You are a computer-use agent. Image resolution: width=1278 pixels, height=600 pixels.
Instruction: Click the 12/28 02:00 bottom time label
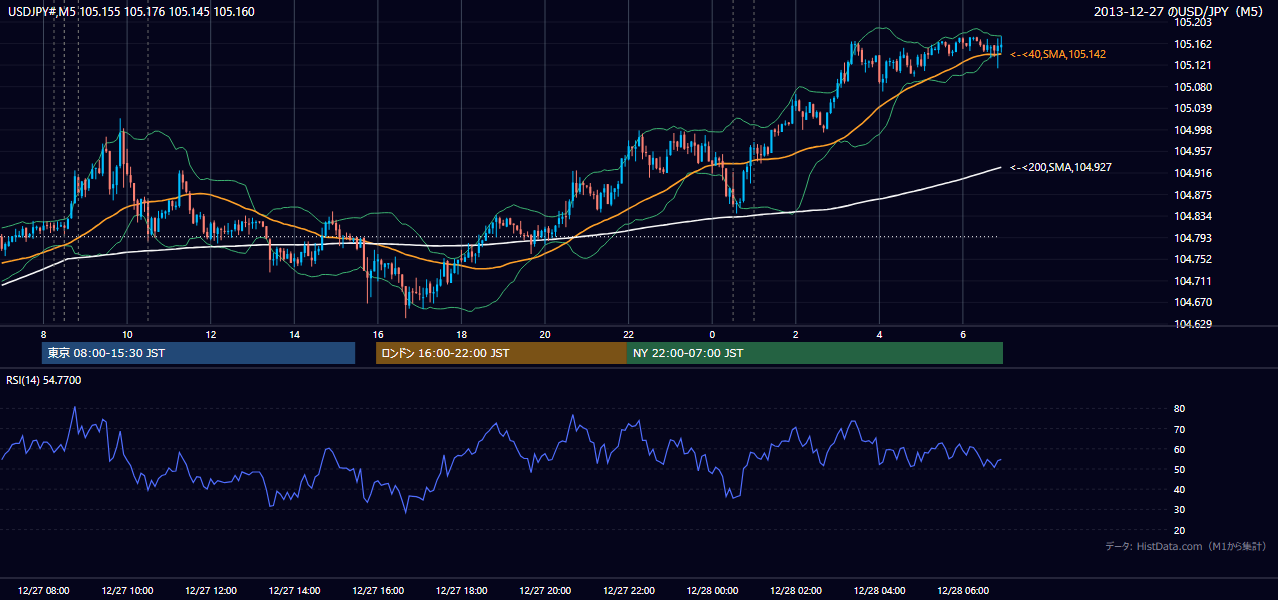point(796,591)
